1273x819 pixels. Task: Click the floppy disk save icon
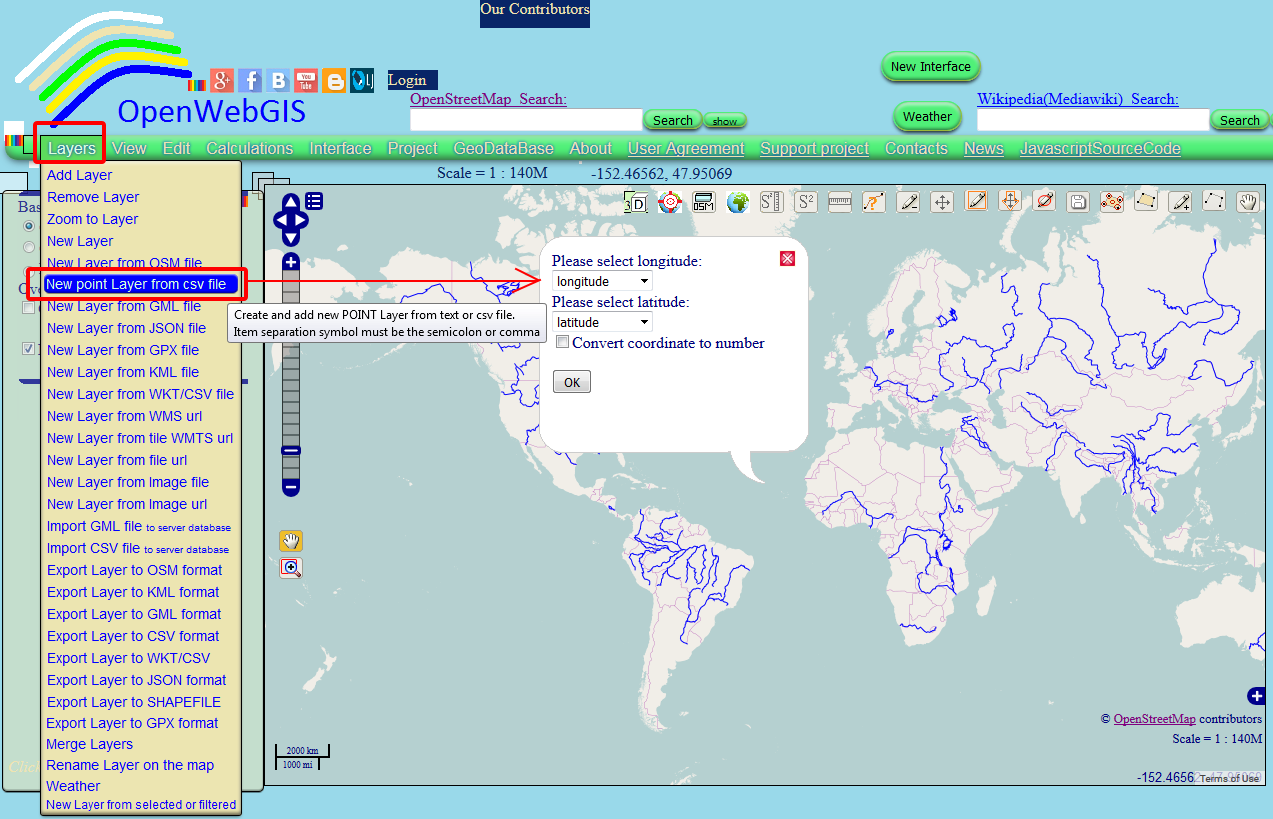(1078, 202)
